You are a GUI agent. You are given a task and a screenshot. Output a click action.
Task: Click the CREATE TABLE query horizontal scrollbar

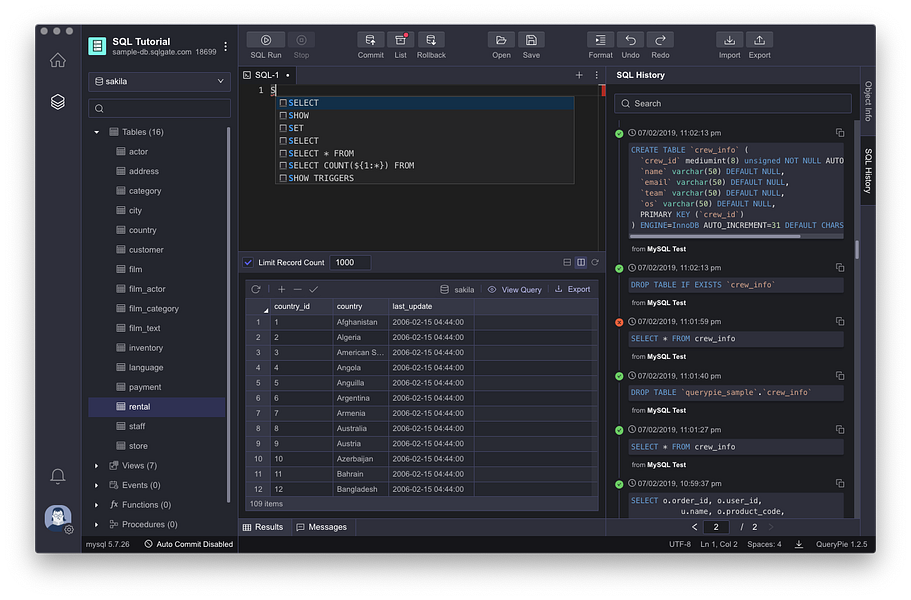click(x=715, y=236)
